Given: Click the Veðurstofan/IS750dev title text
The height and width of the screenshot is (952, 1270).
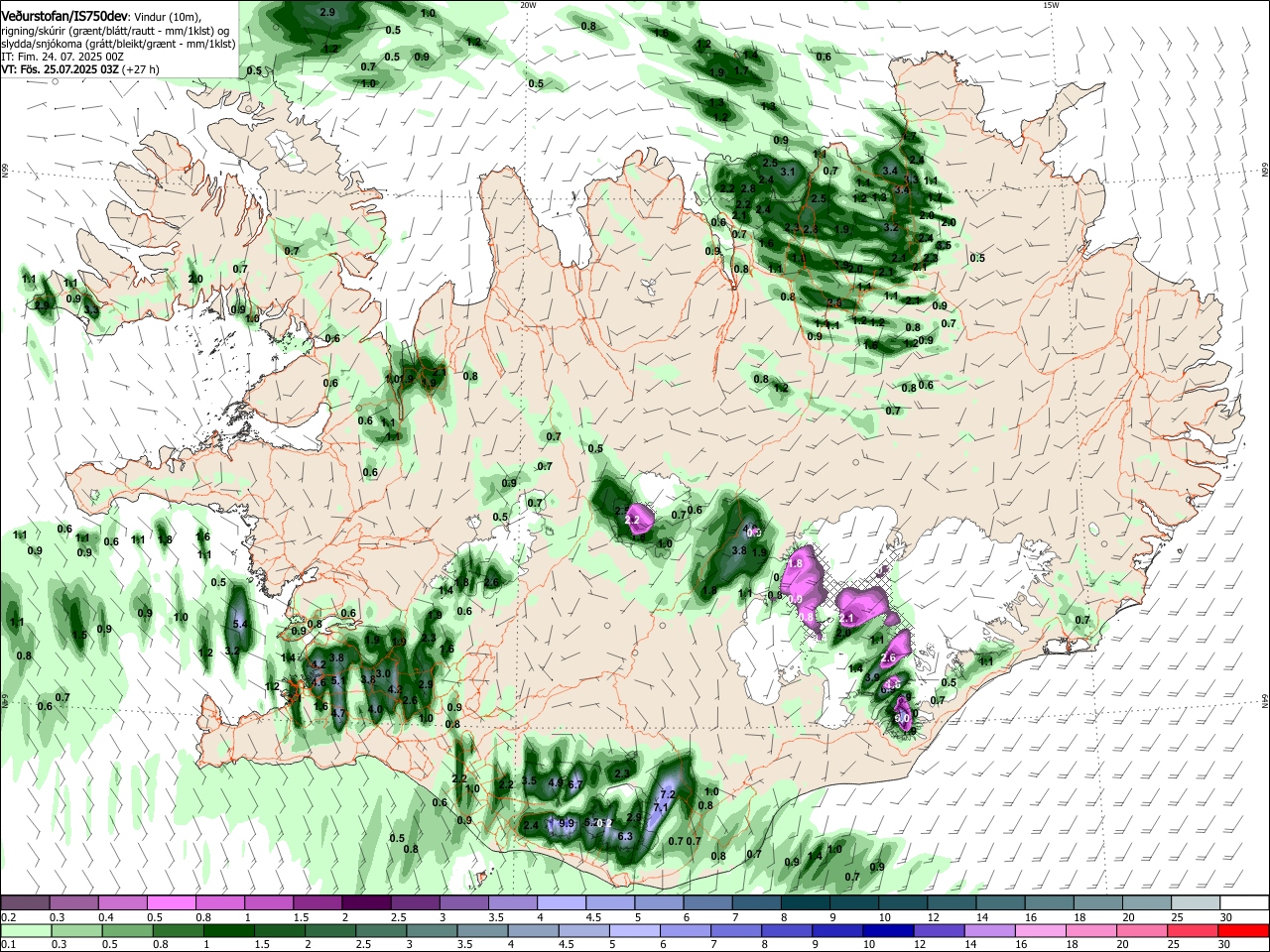Looking at the screenshot, I should (x=64, y=17).
